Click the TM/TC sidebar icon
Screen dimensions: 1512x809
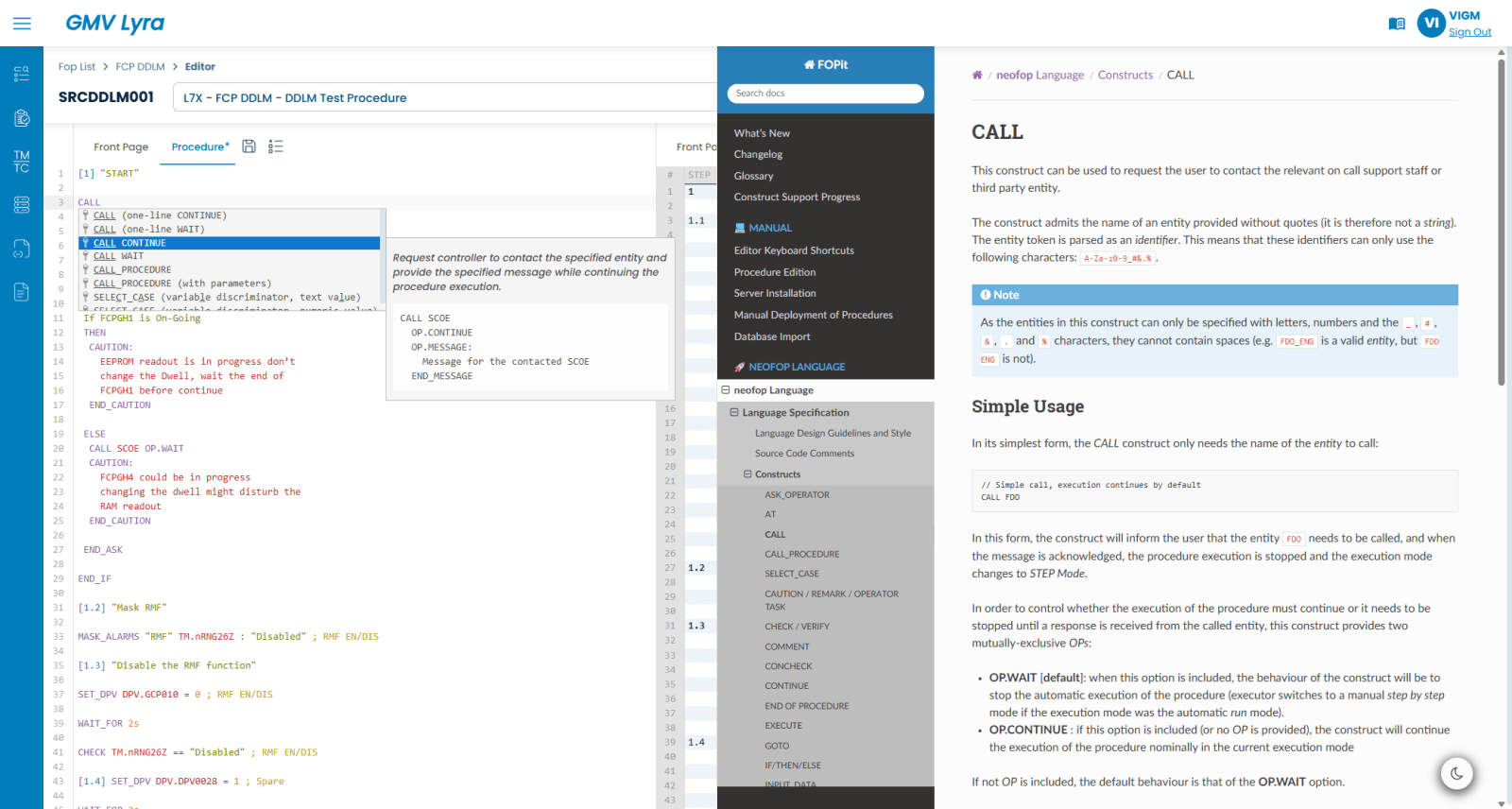pyautogui.click(x=22, y=162)
